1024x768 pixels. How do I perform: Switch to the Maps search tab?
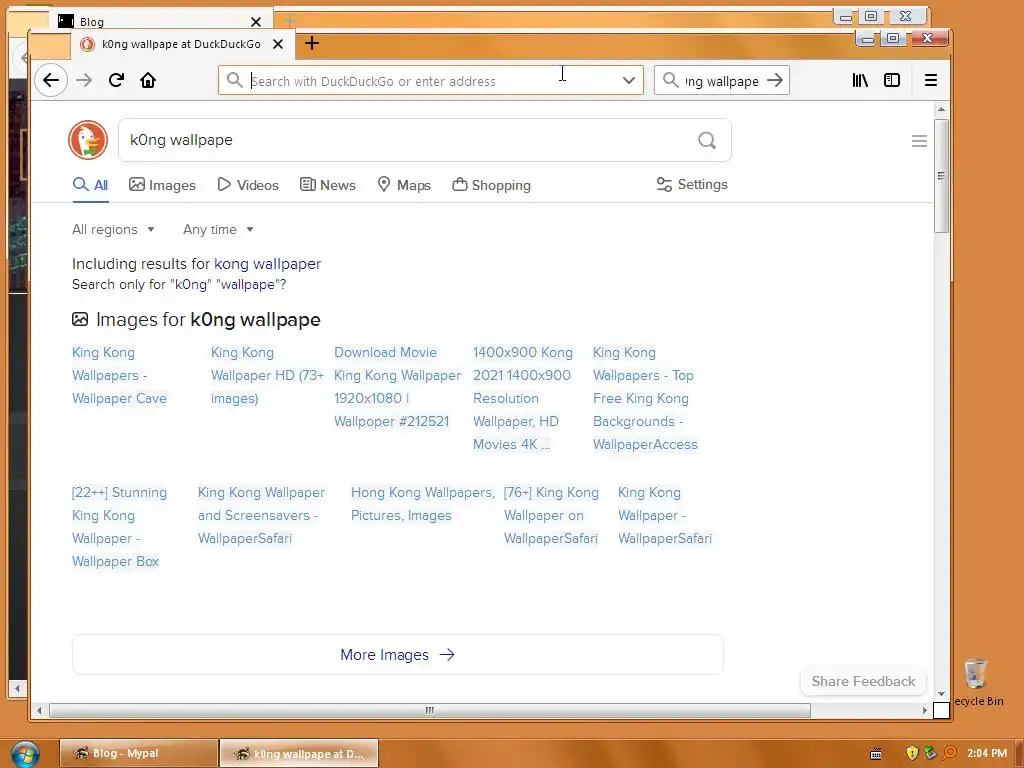[x=404, y=185]
